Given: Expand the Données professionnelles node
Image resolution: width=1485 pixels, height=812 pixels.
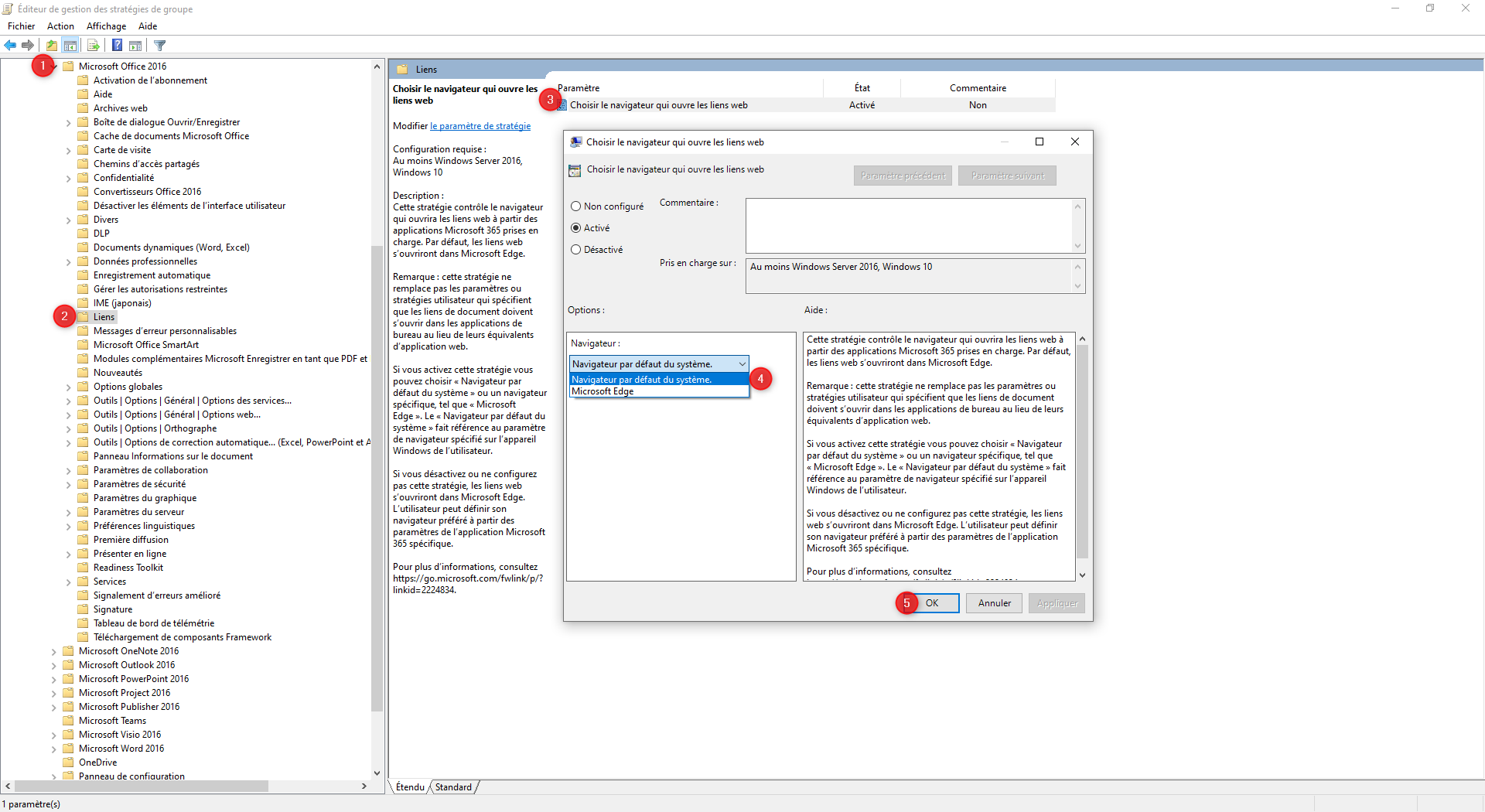Looking at the screenshot, I should (x=68, y=262).
